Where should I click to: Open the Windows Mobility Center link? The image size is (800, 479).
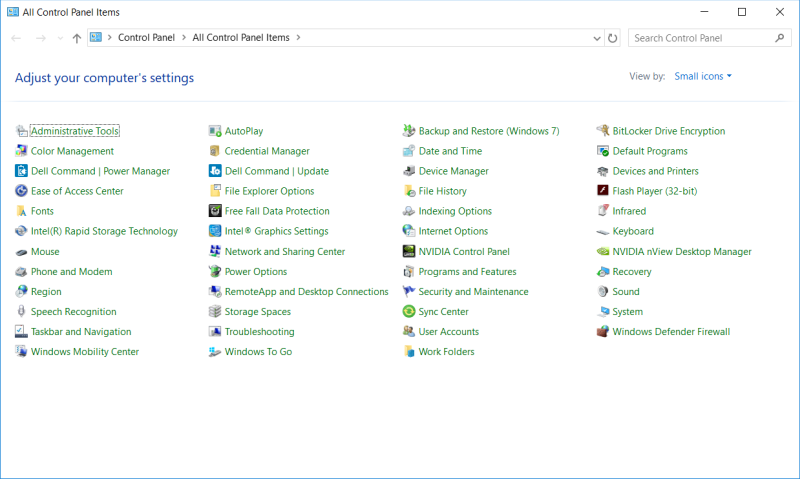tap(85, 351)
